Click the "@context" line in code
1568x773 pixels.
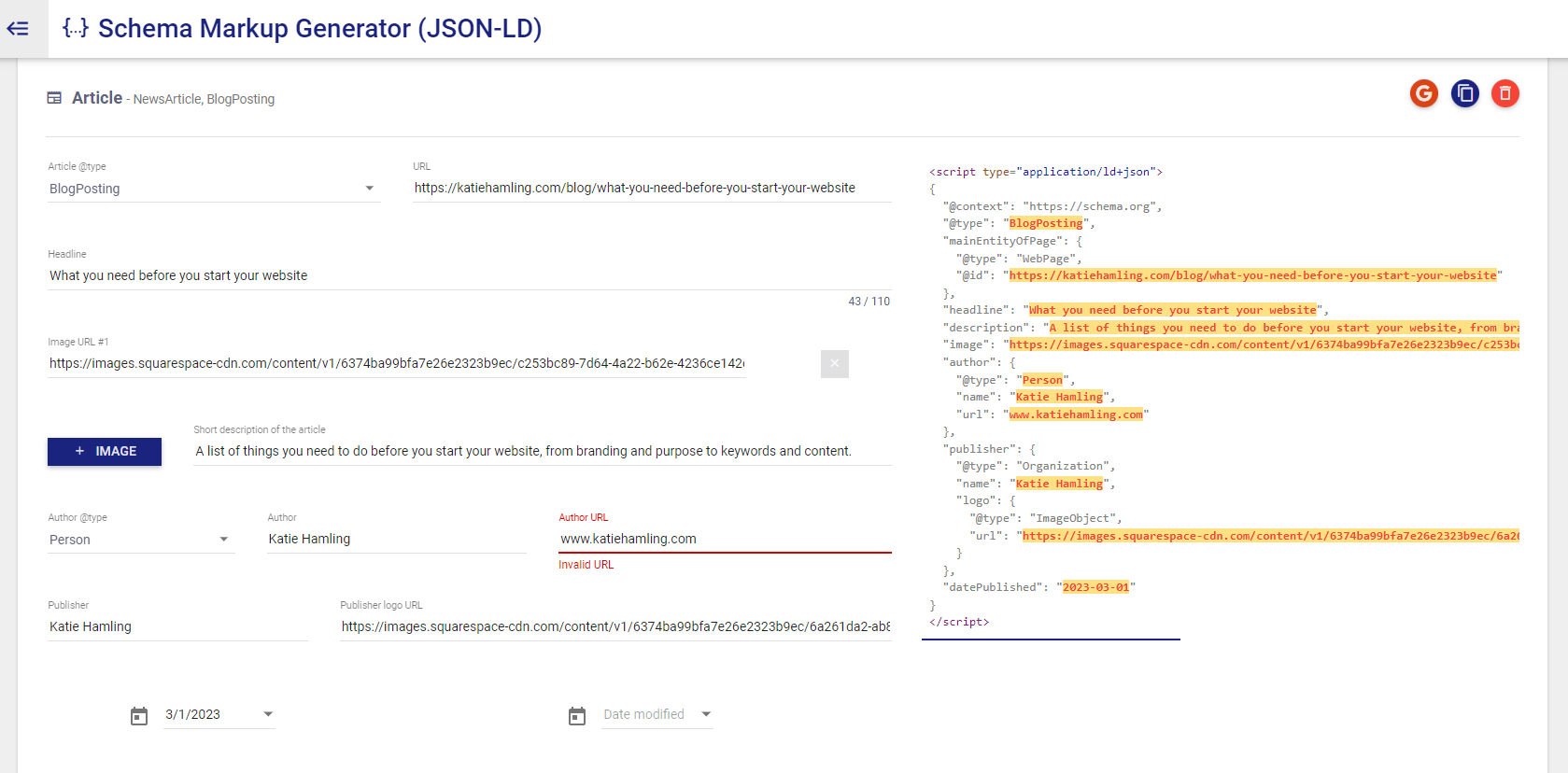tap(1052, 206)
